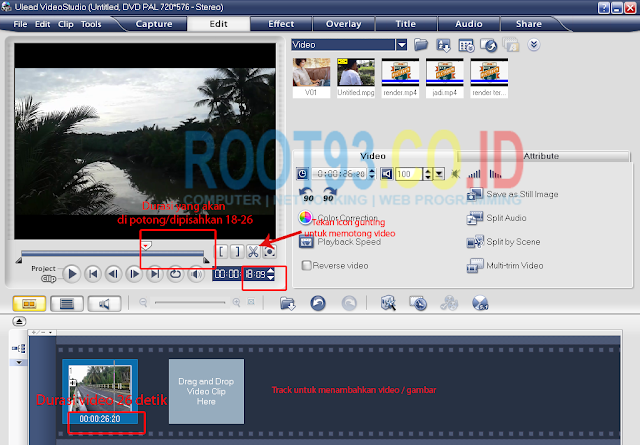Screen dimensions: 640x445
Task: Jump to clip end with End button
Action: 155,274
